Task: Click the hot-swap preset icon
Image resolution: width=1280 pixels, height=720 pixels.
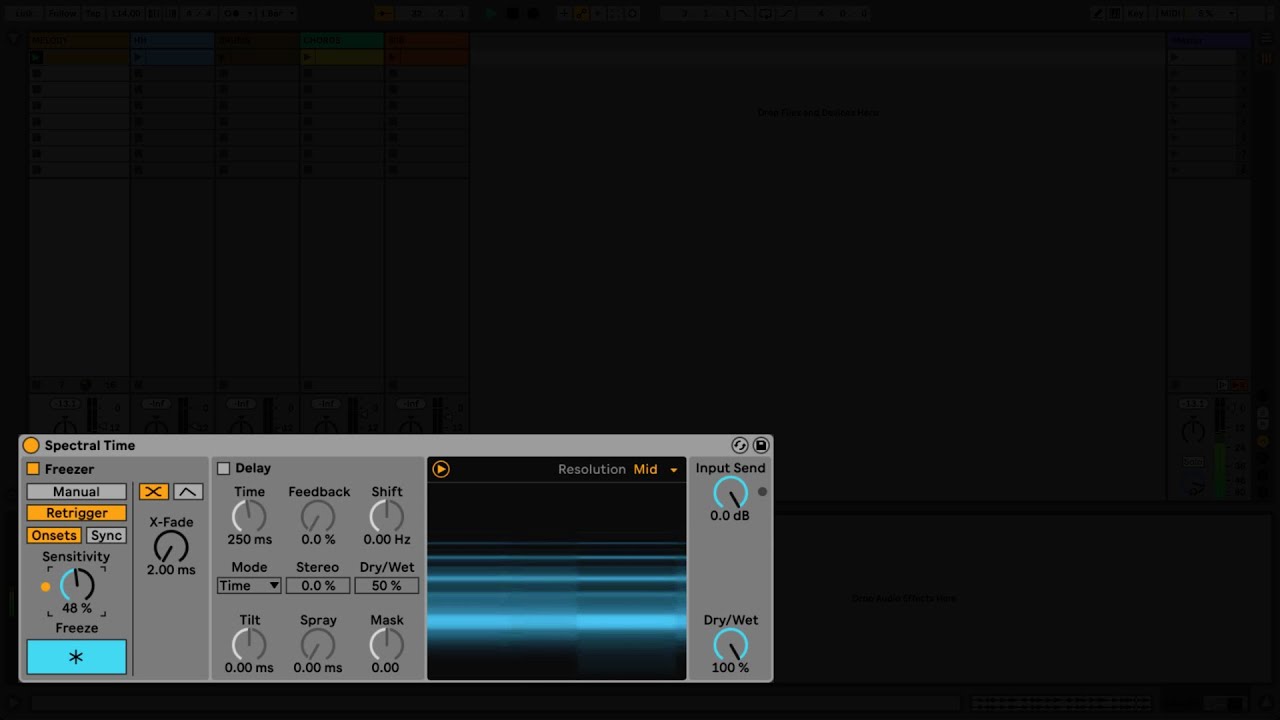Action: [740, 446]
